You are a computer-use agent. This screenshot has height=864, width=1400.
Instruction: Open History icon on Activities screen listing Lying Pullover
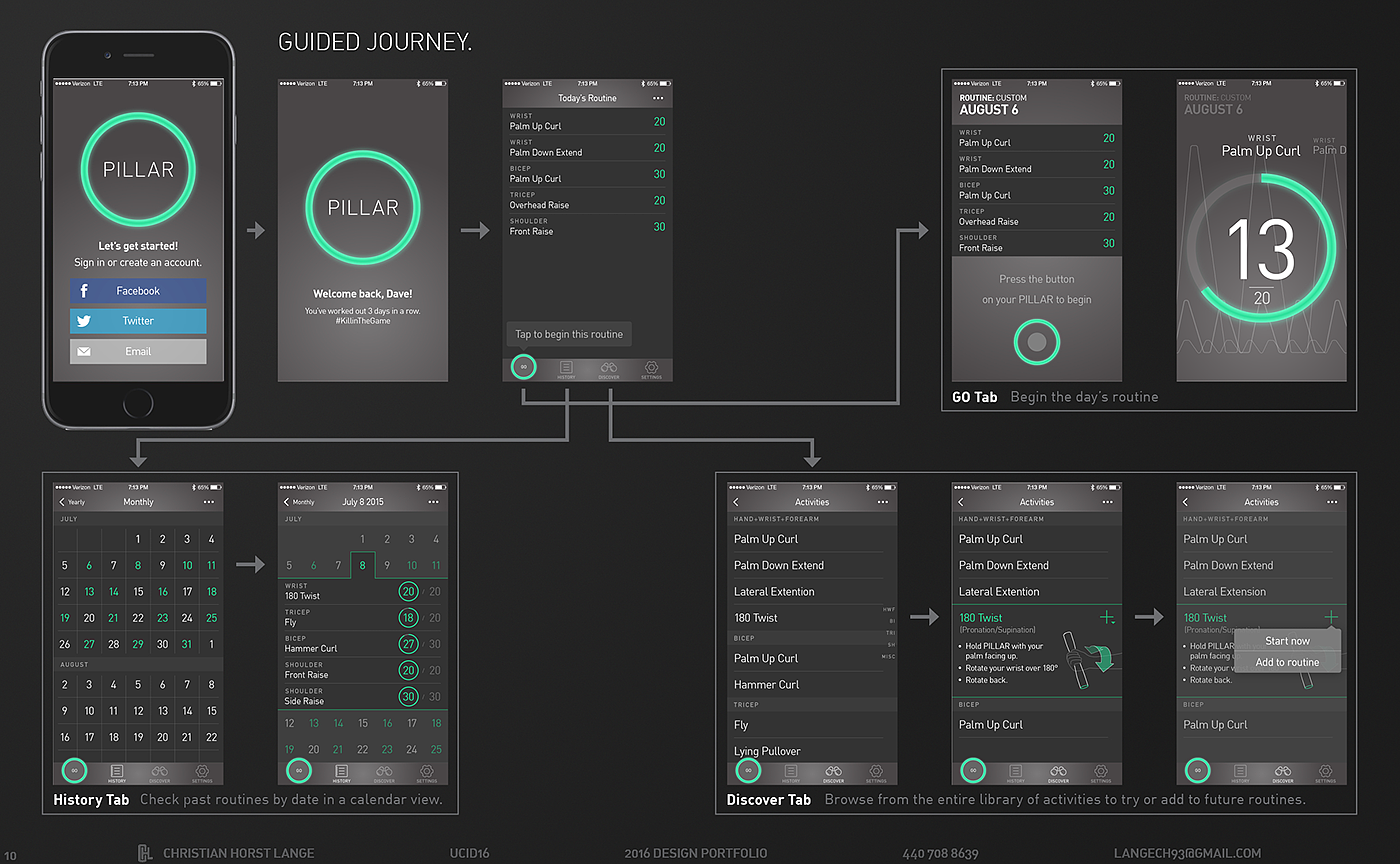pos(791,771)
